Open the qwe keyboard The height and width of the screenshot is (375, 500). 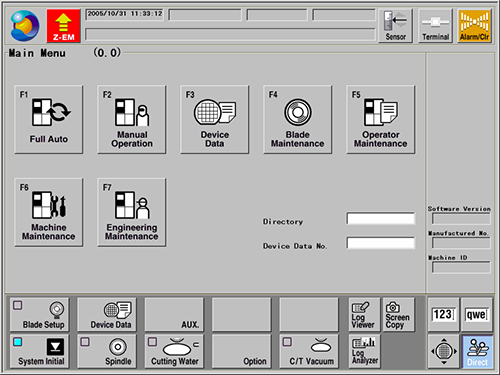point(477,315)
